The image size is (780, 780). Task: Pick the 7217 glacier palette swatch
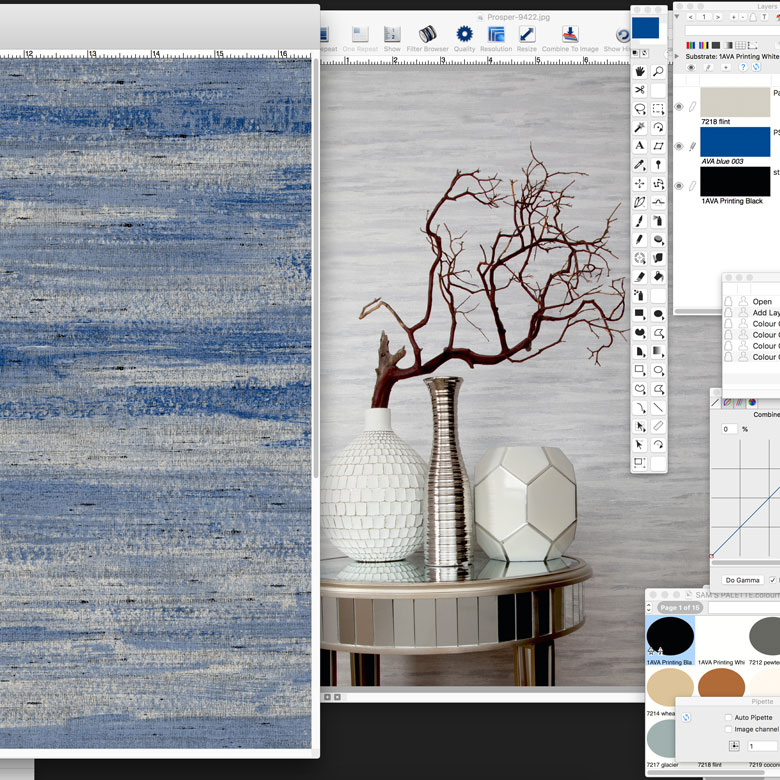click(662, 740)
